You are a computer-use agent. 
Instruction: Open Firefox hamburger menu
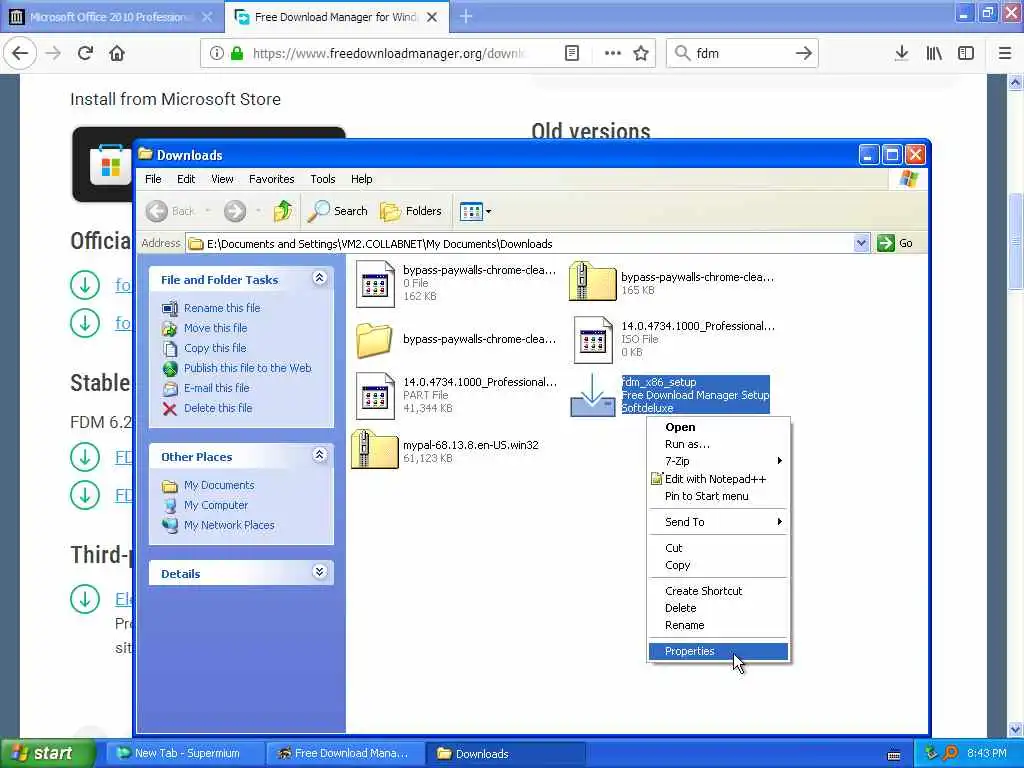click(x=1004, y=53)
